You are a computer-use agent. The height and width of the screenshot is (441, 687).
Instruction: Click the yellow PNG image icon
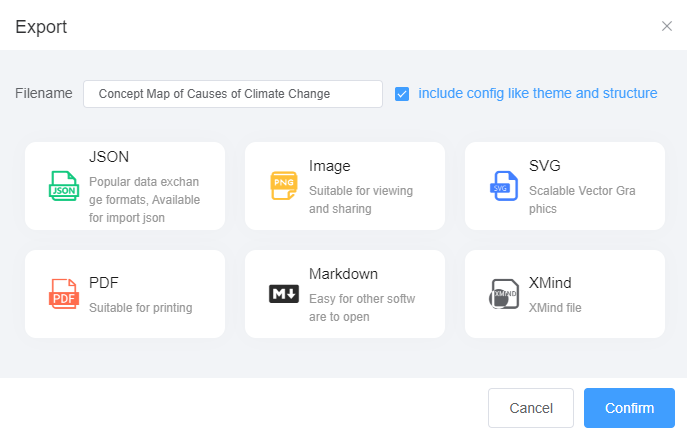click(x=284, y=186)
